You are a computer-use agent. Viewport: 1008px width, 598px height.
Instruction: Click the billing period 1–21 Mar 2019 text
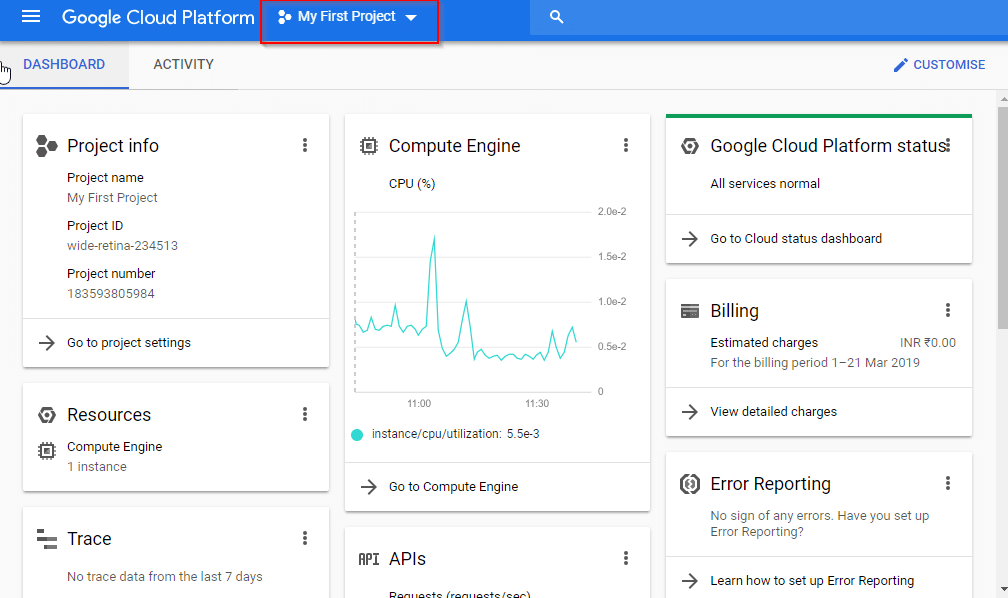(815, 363)
